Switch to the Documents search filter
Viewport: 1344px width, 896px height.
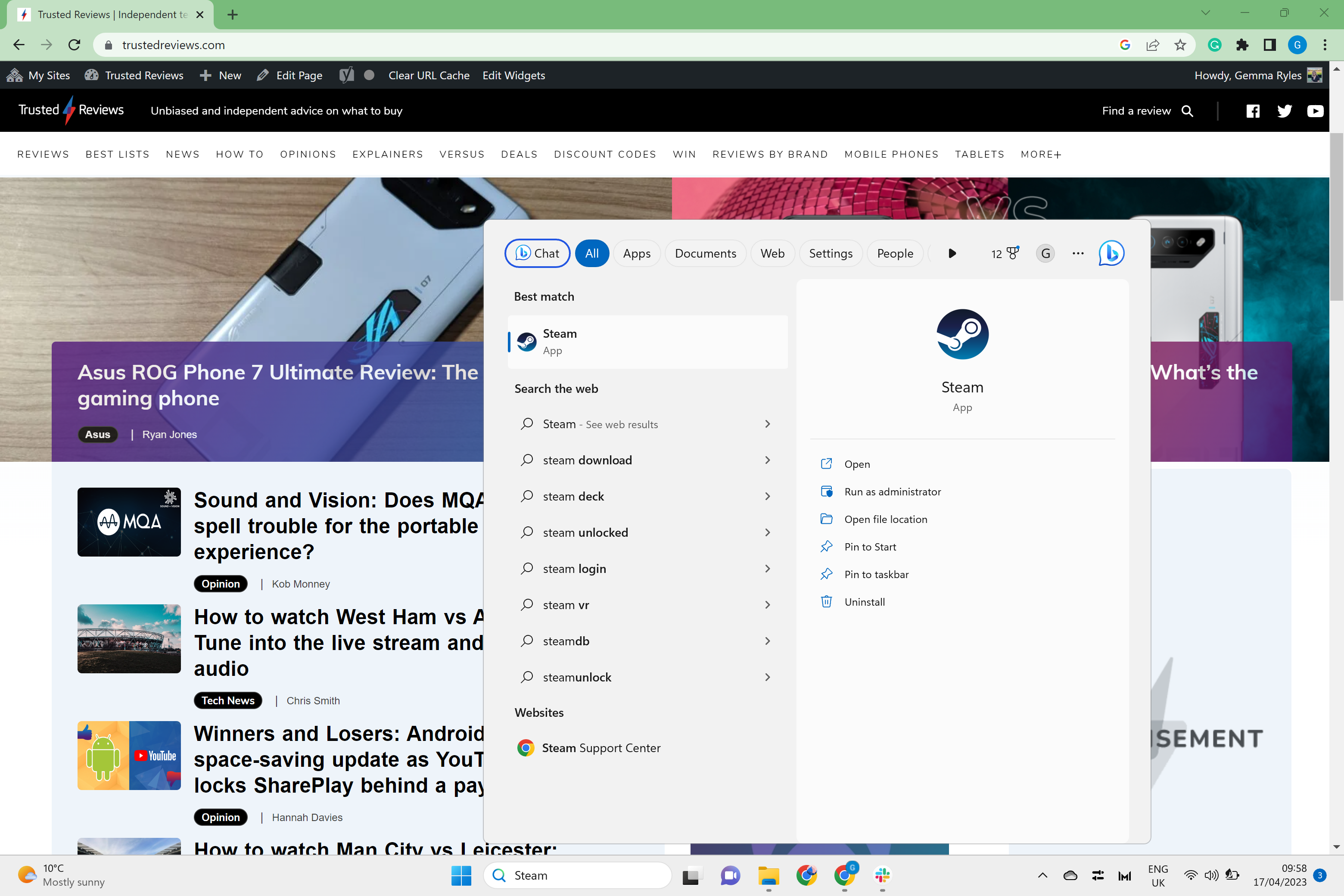(705, 253)
